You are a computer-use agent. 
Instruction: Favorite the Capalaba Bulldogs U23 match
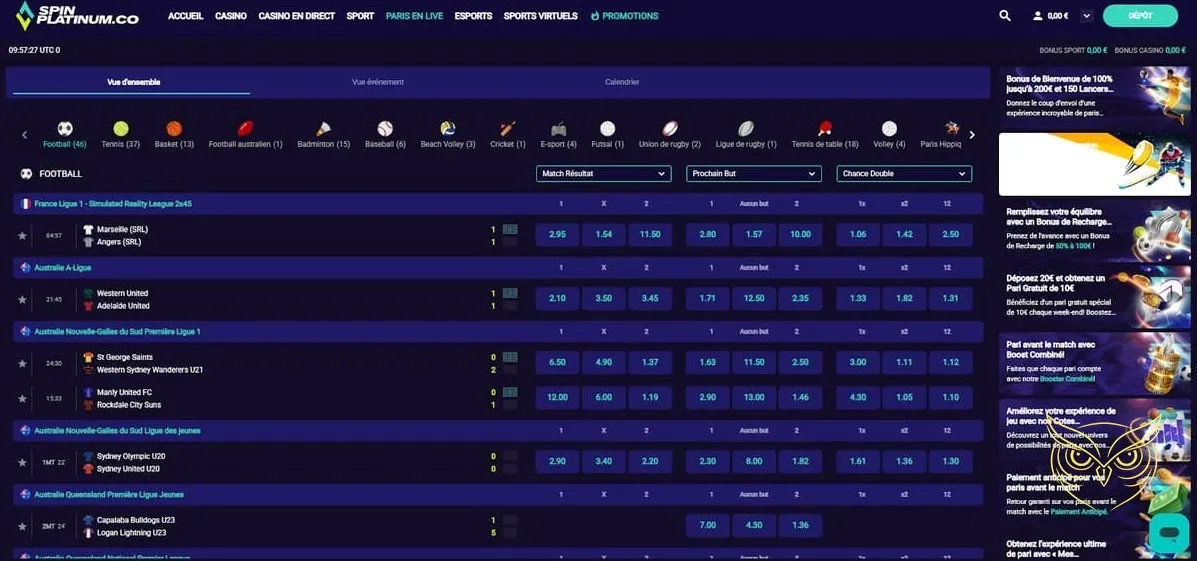(22, 526)
